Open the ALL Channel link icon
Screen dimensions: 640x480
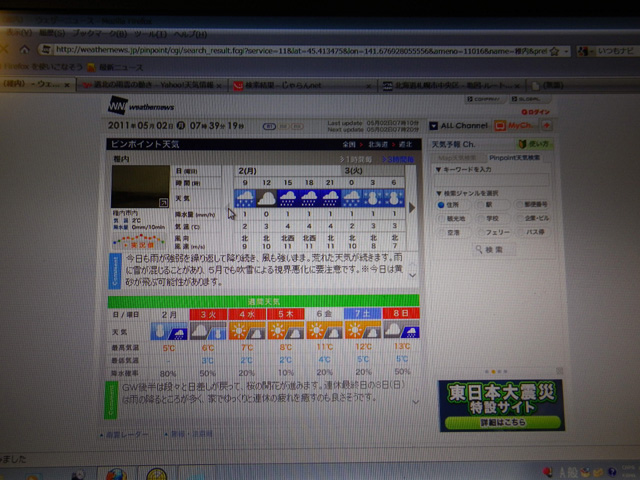pos(433,126)
